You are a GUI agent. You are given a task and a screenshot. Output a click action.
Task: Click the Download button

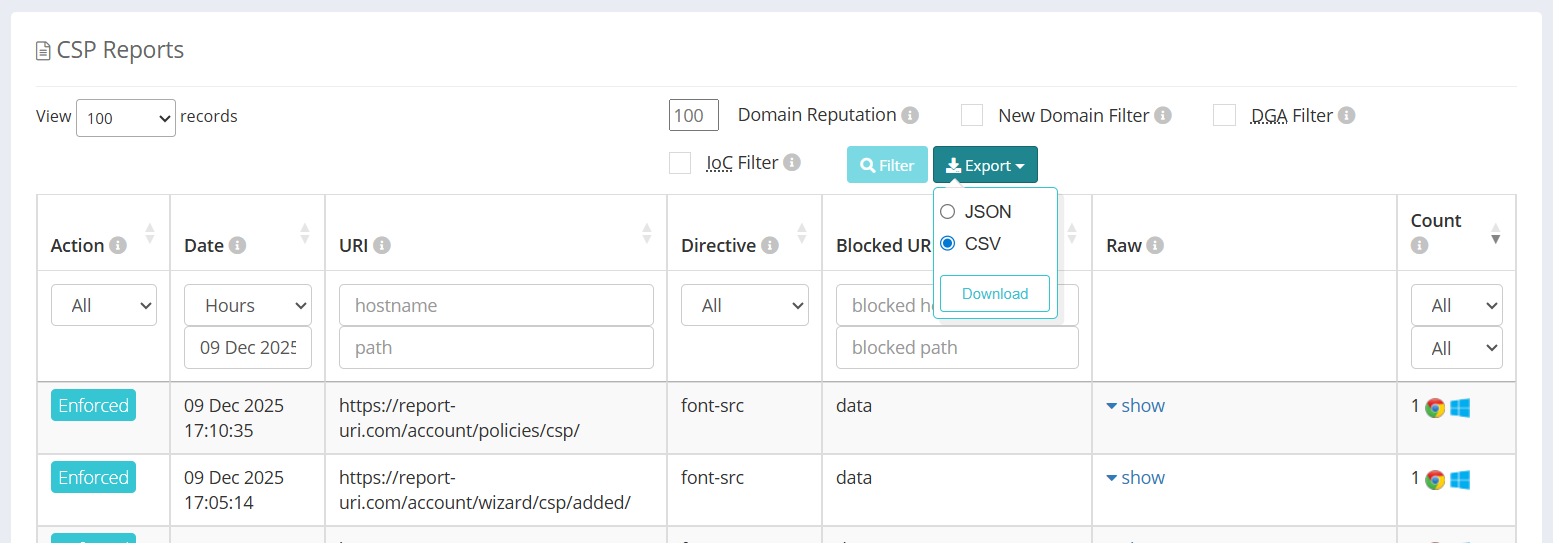point(995,294)
